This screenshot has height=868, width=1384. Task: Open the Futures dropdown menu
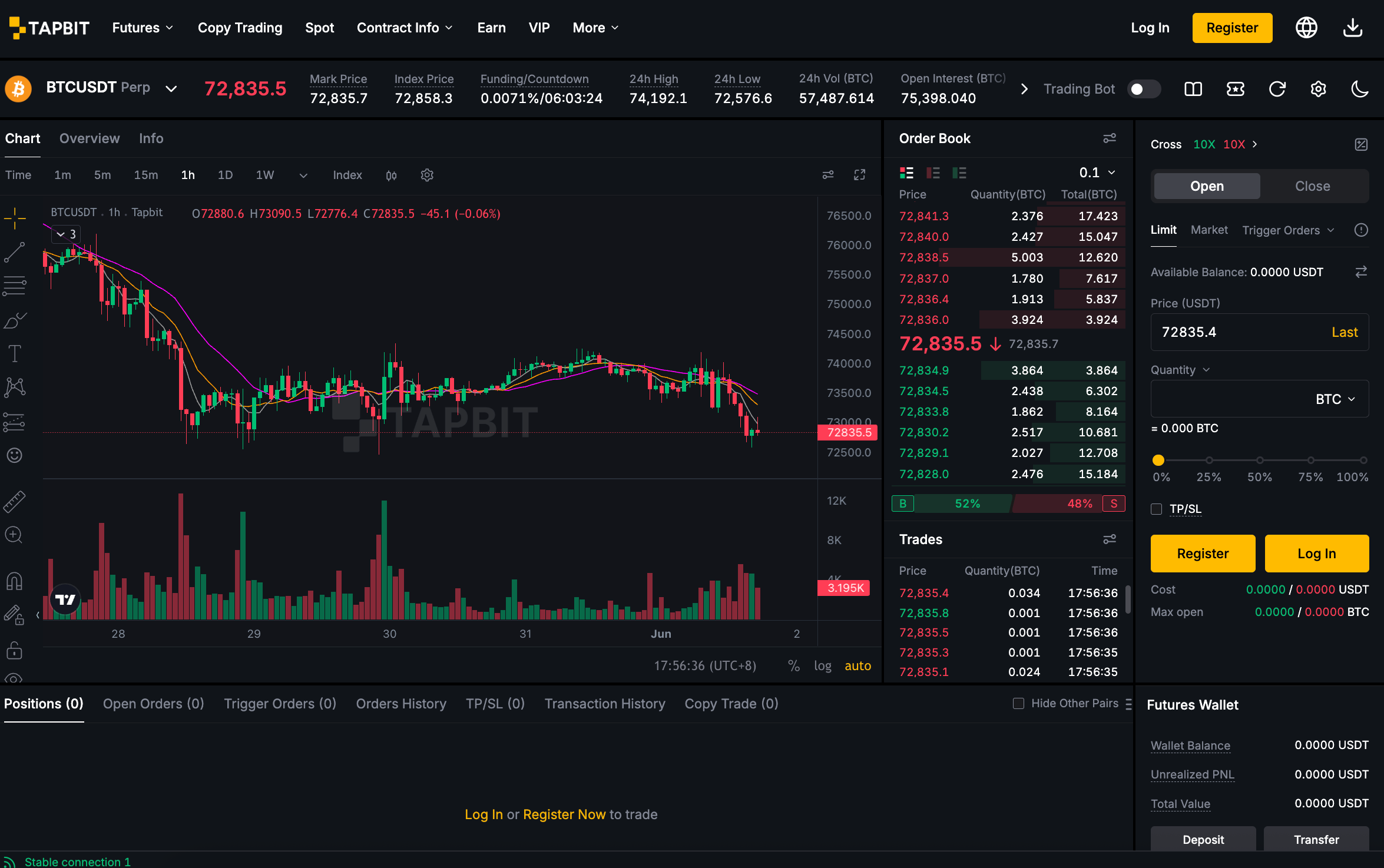pyautogui.click(x=143, y=28)
